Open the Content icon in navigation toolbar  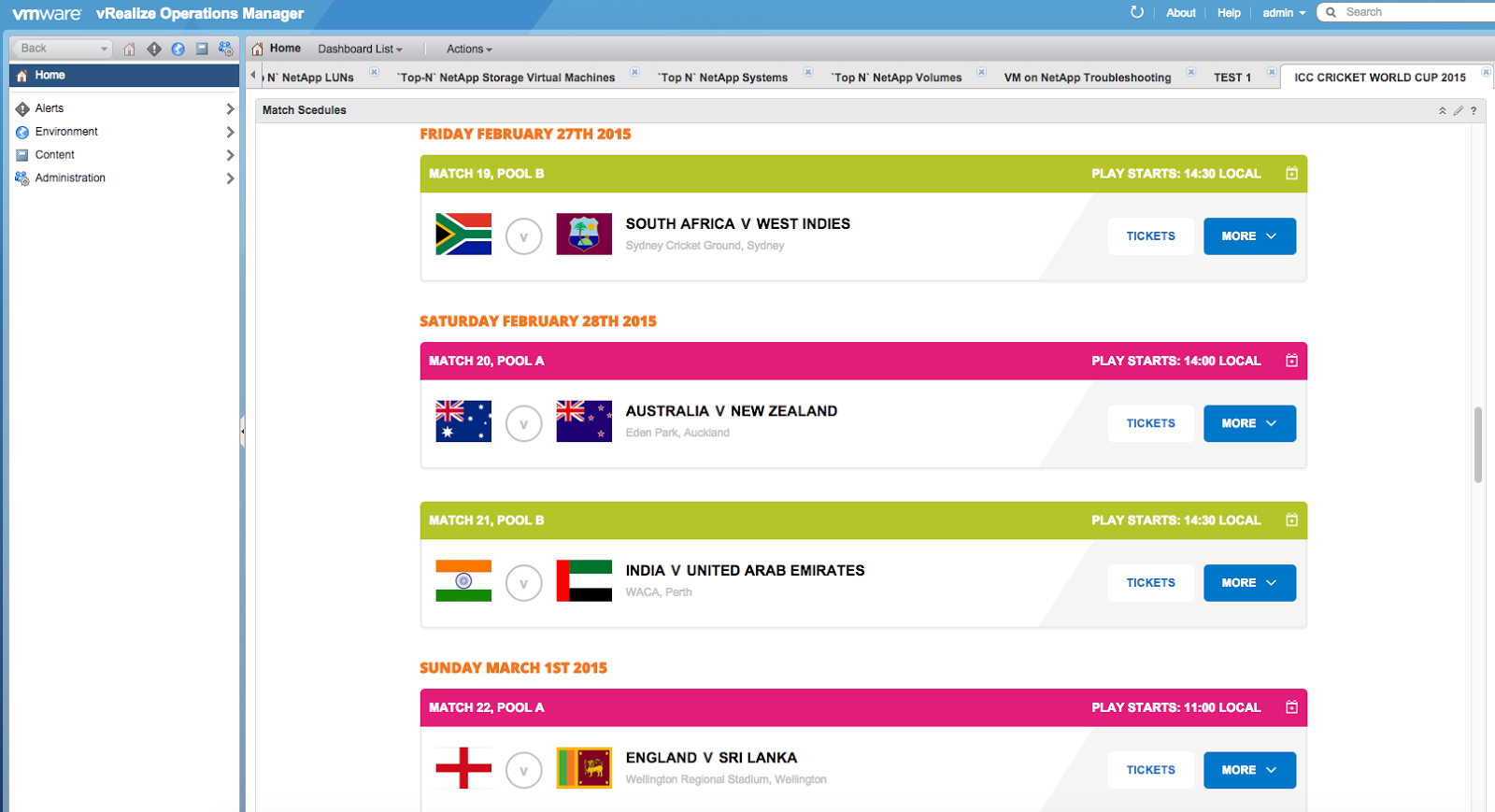pyautogui.click(x=202, y=49)
